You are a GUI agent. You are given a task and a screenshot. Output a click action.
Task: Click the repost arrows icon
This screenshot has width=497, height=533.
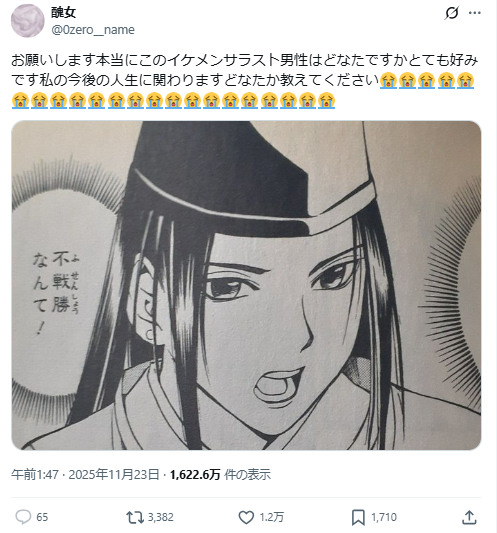(135, 517)
